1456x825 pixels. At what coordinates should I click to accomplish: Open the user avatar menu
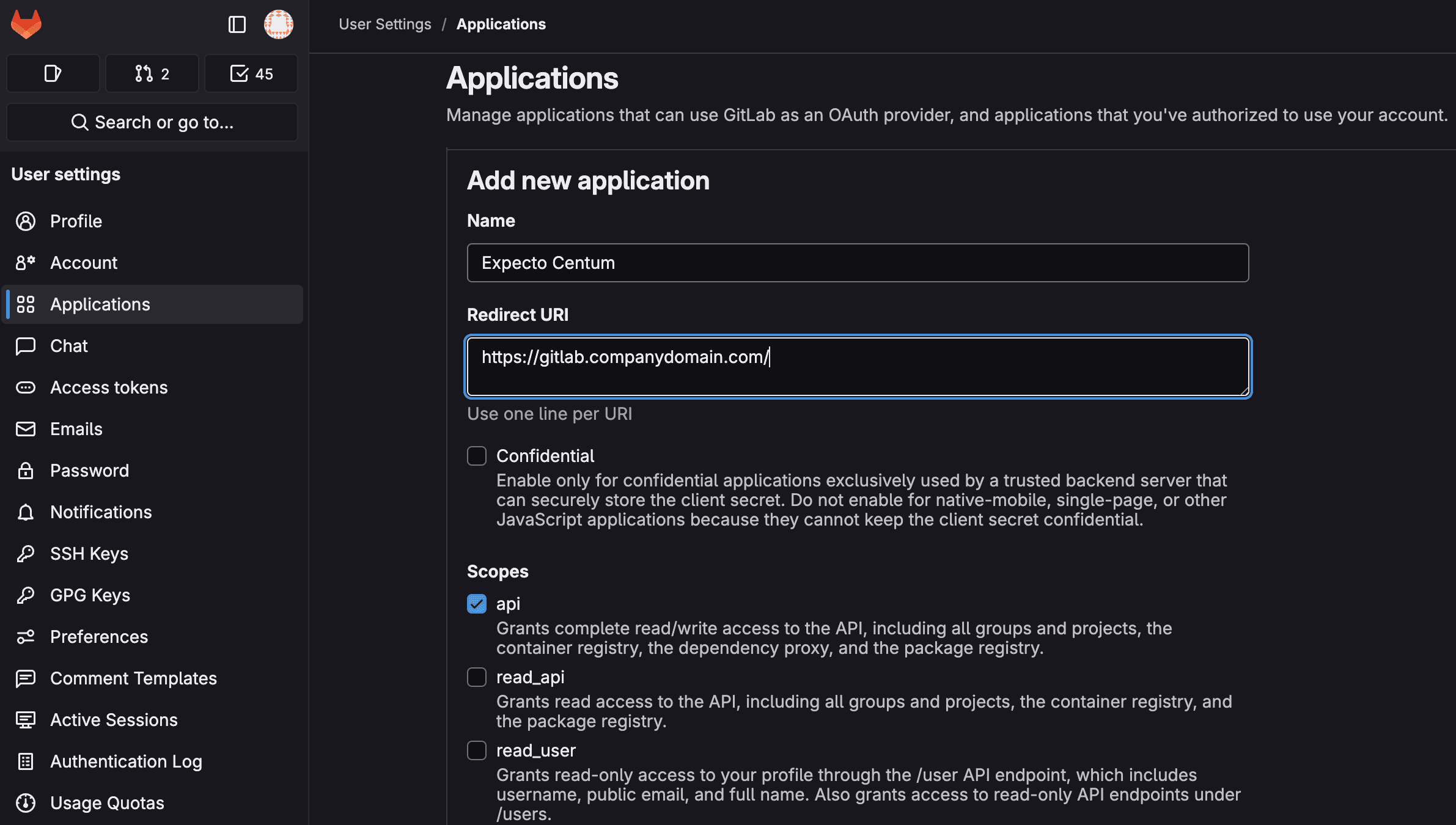279,24
